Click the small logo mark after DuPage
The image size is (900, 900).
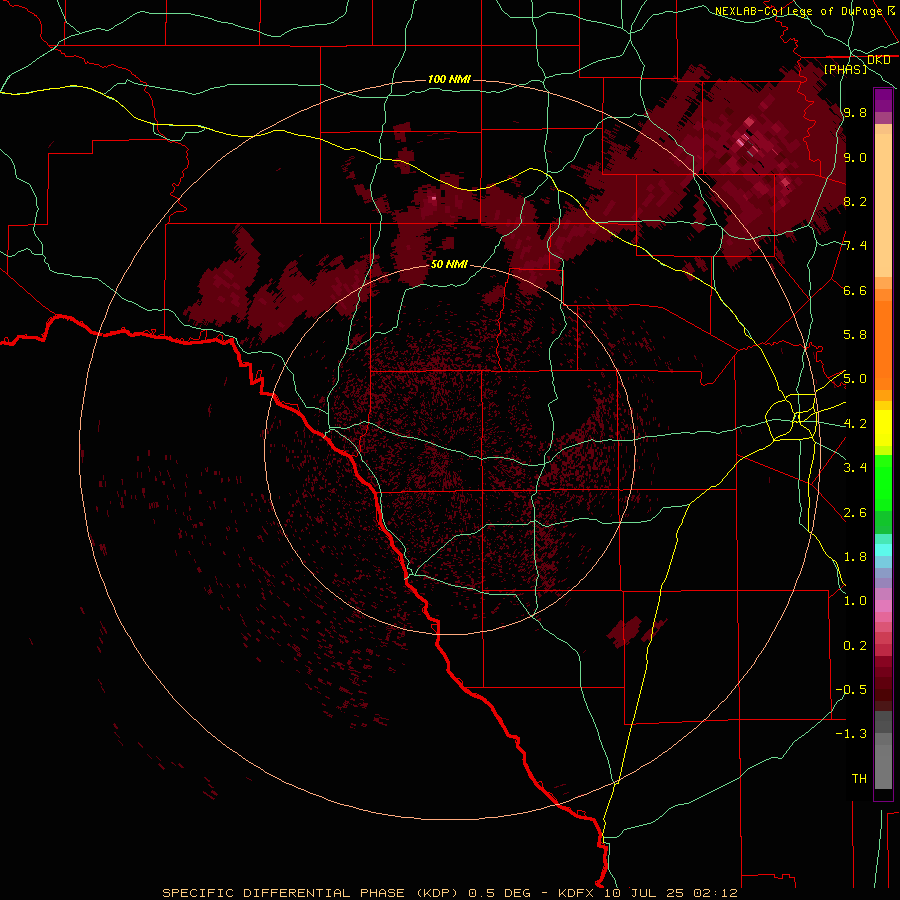coord(891,10)
